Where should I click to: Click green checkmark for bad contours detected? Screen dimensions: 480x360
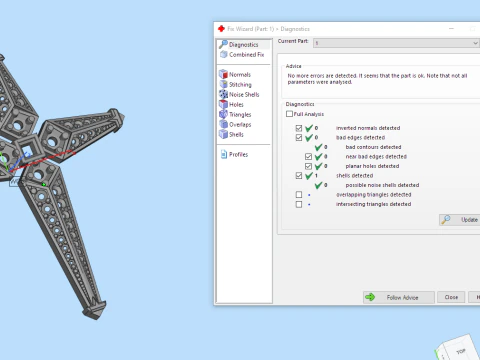(x=319, y=147)
